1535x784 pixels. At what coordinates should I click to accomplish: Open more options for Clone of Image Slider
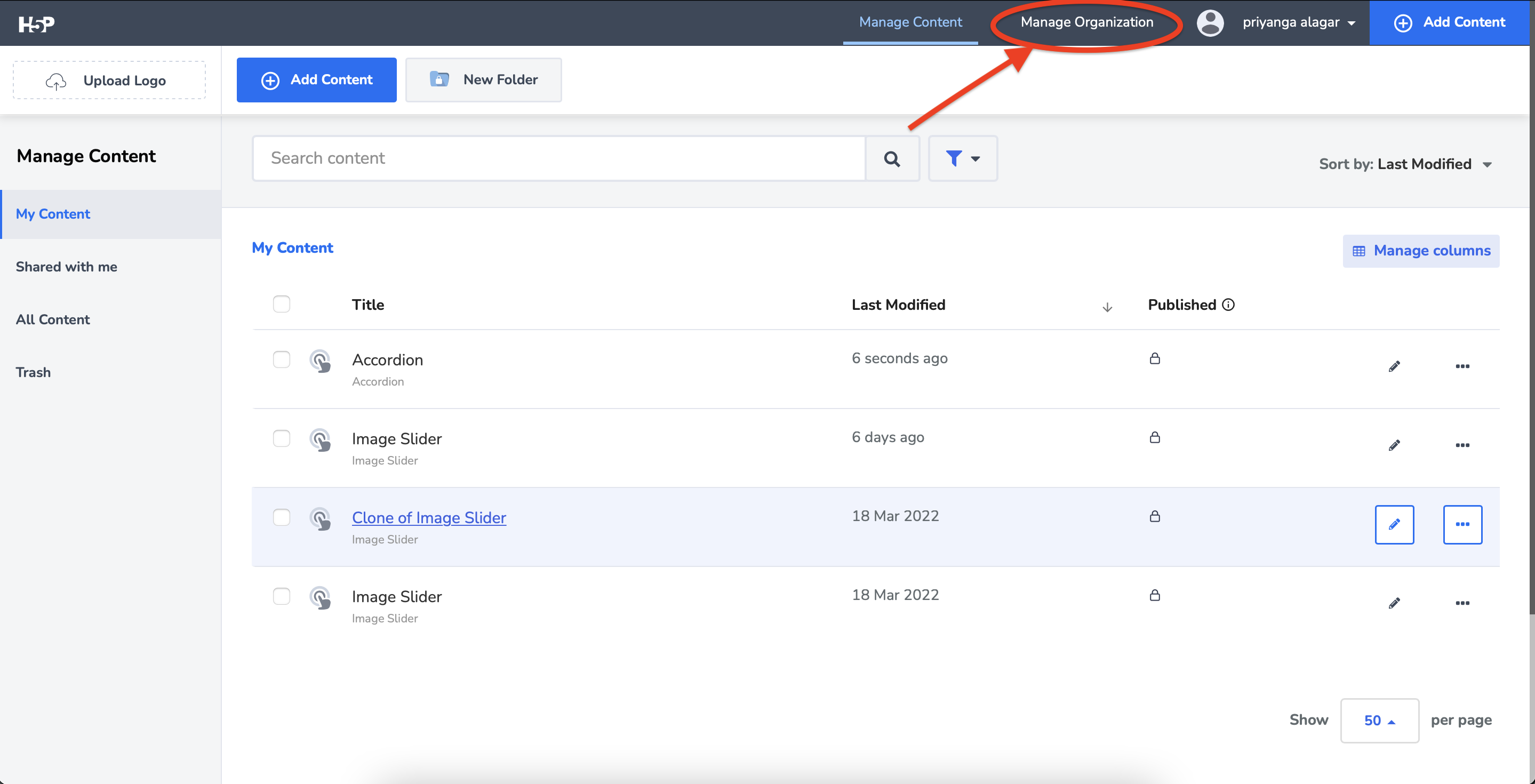click(1462, 524)
